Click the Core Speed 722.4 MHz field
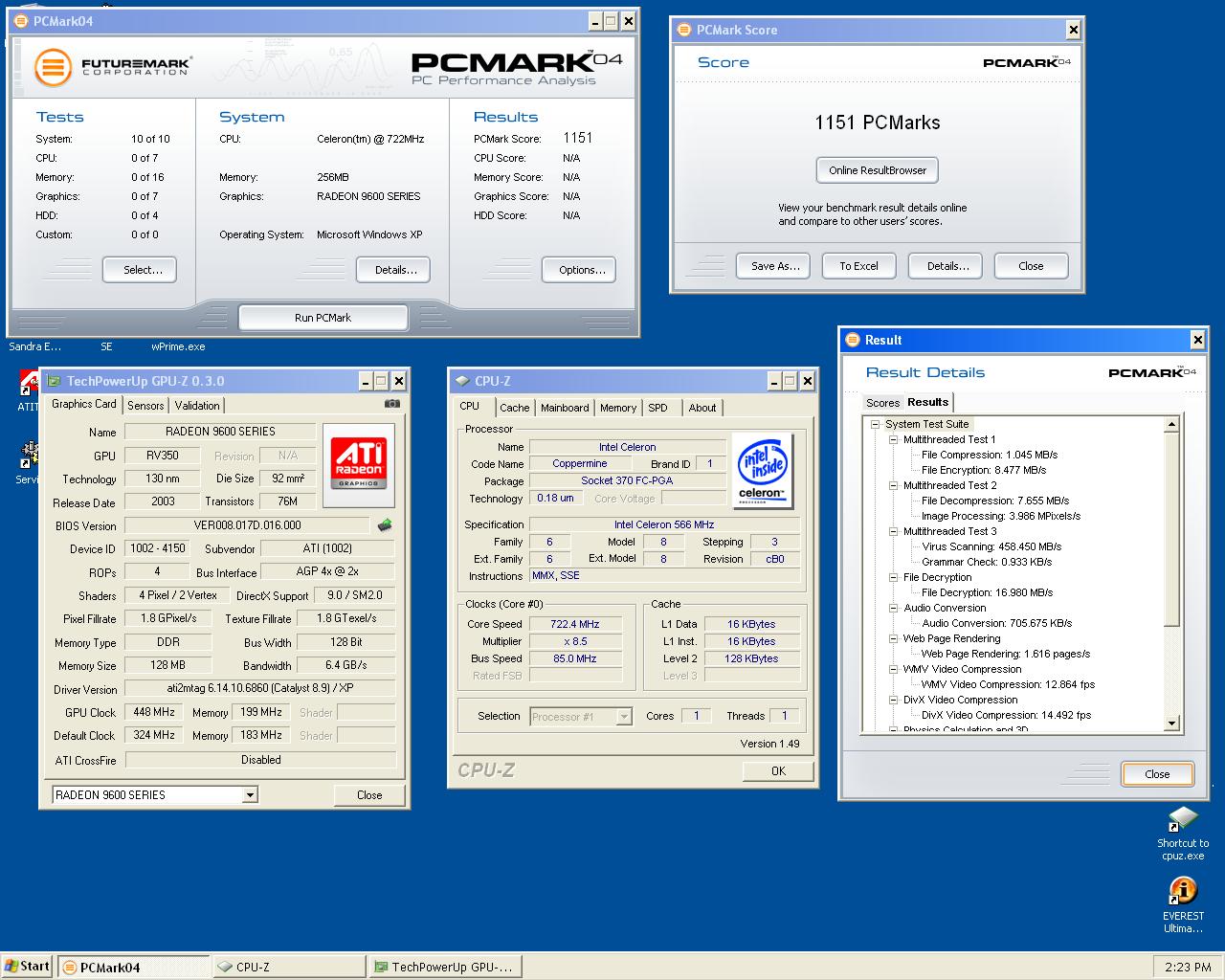 575,624
